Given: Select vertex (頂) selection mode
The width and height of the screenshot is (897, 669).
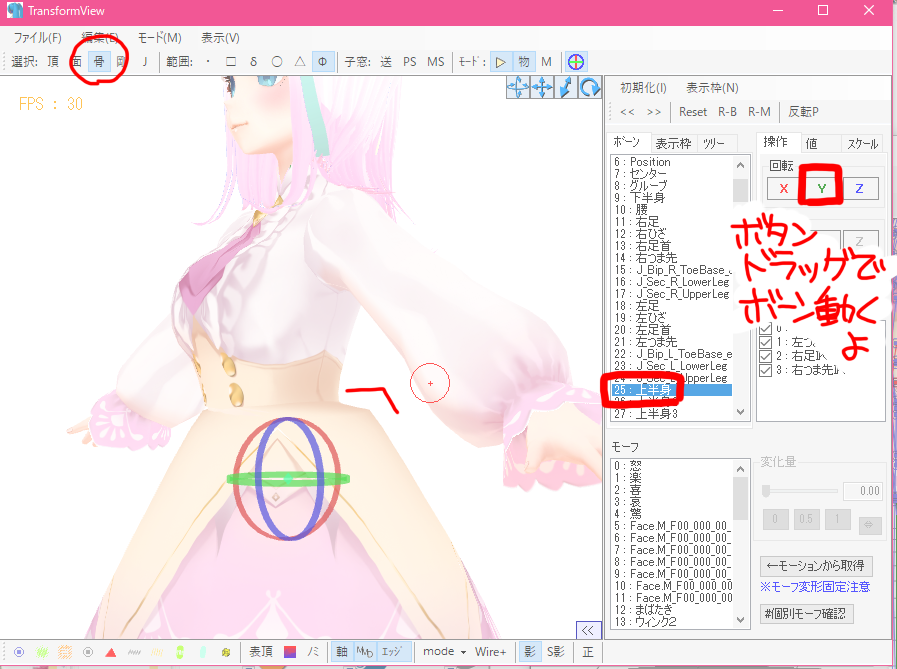Looking at the screenshot, I should click(53, 62).
